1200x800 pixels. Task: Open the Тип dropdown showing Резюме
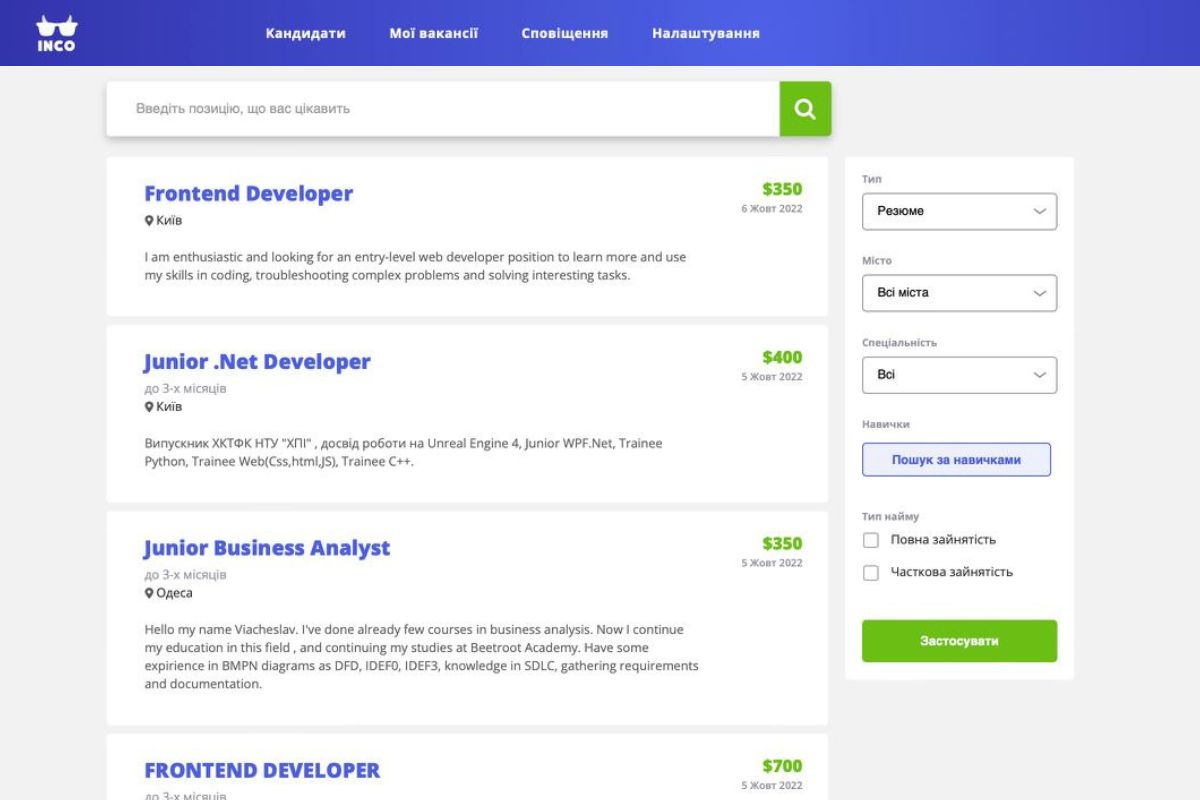coord(958,211)
